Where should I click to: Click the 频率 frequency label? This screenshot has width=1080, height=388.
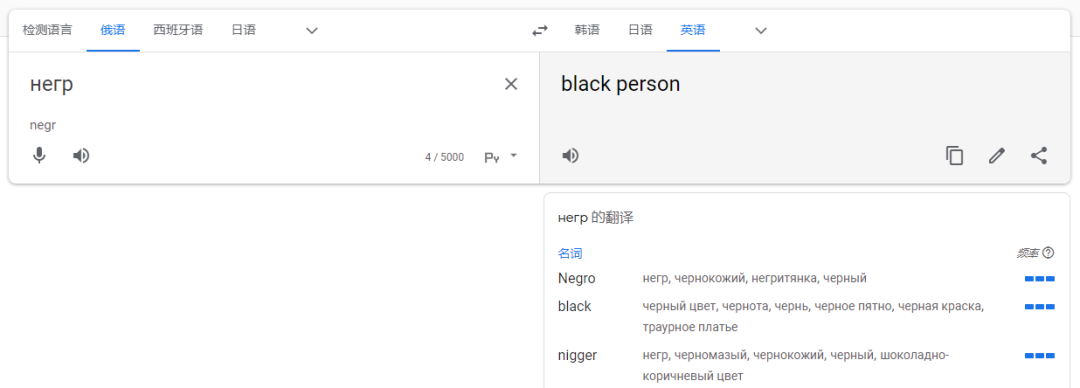point(1028,253)
